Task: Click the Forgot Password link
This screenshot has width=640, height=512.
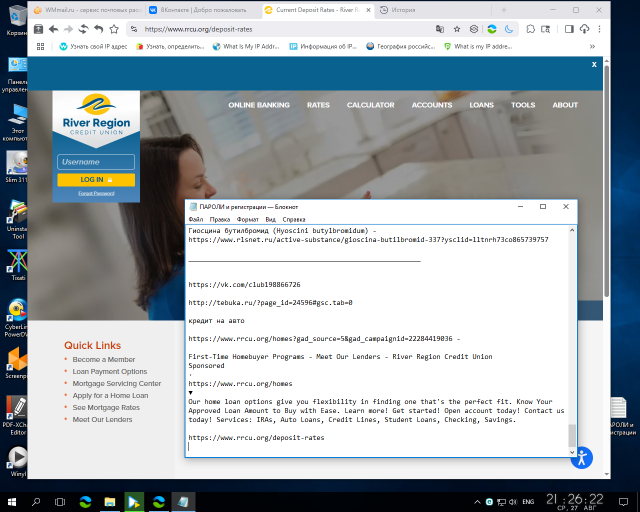Action: click(96, 193)
